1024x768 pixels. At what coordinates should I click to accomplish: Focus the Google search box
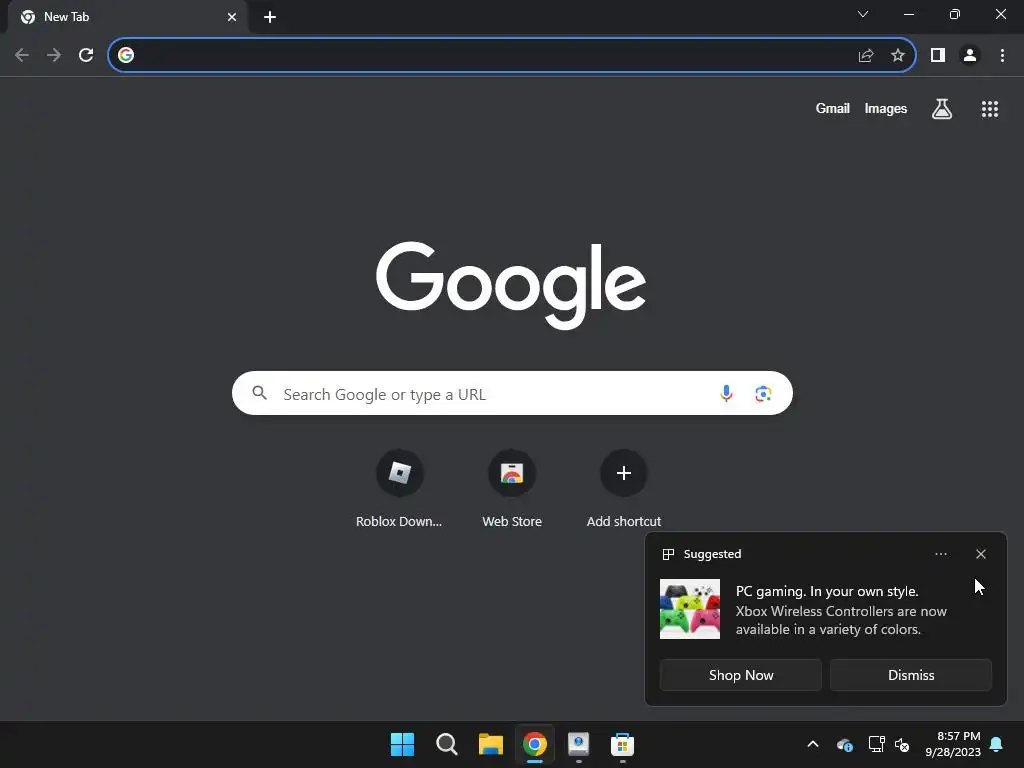pos(512,393)
